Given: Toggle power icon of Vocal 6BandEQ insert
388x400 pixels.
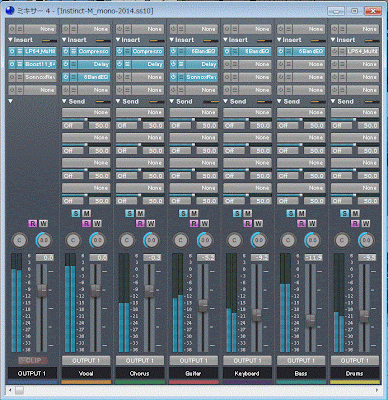Looking at the screenshot, I should [x=66, y=77].
